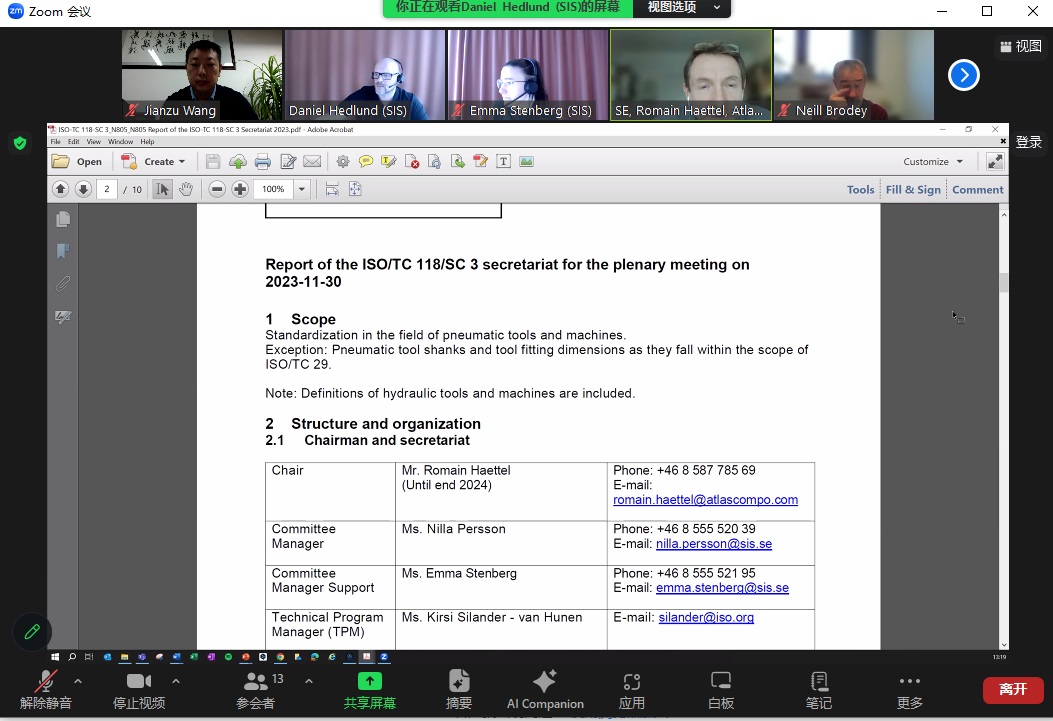The width and height of the screenshot is (1053, 721).
Task: Toggle the AI Companion panel
Action: click(545, 689)
